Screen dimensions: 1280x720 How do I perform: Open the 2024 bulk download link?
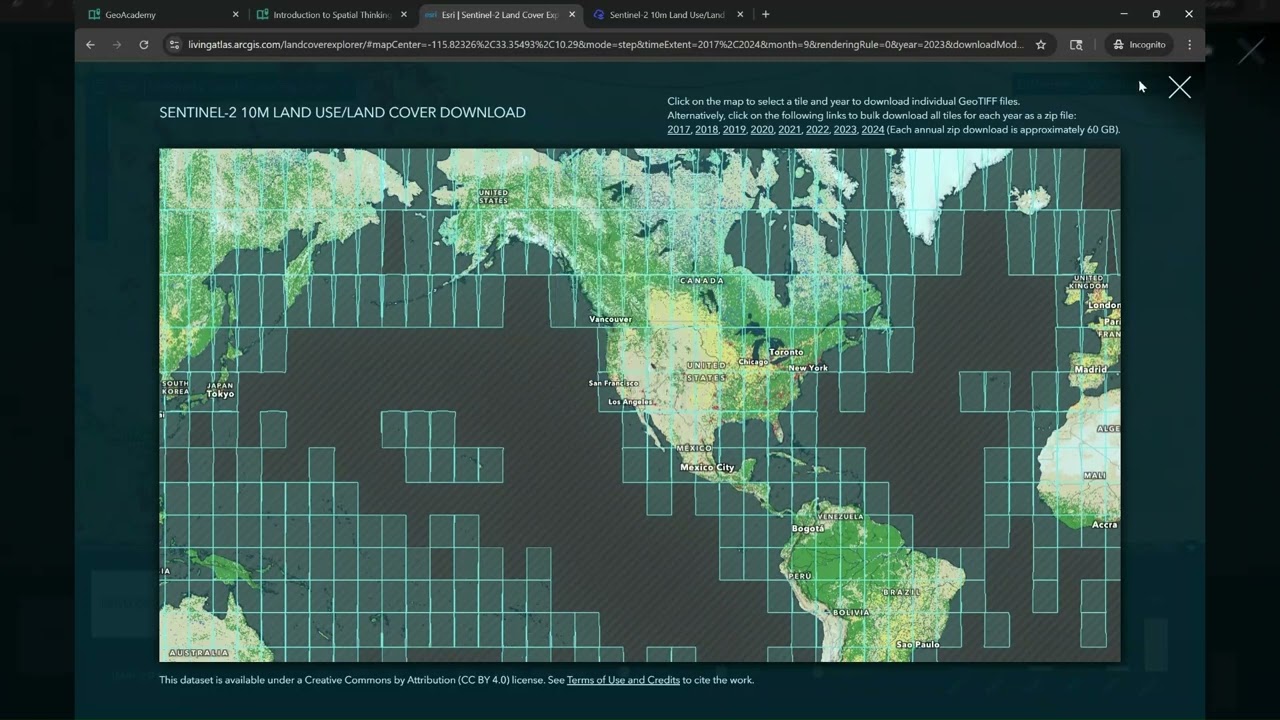(x=873, y=130)
